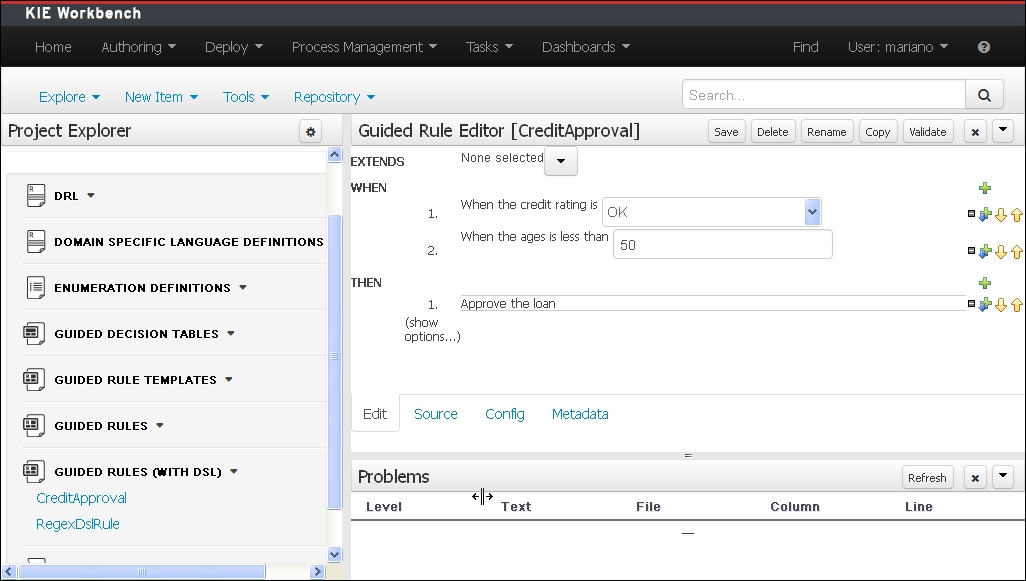Open the Authoring menu
Image resolution: width=1026 pixels, height=581 pixels.
coord(138,47)
